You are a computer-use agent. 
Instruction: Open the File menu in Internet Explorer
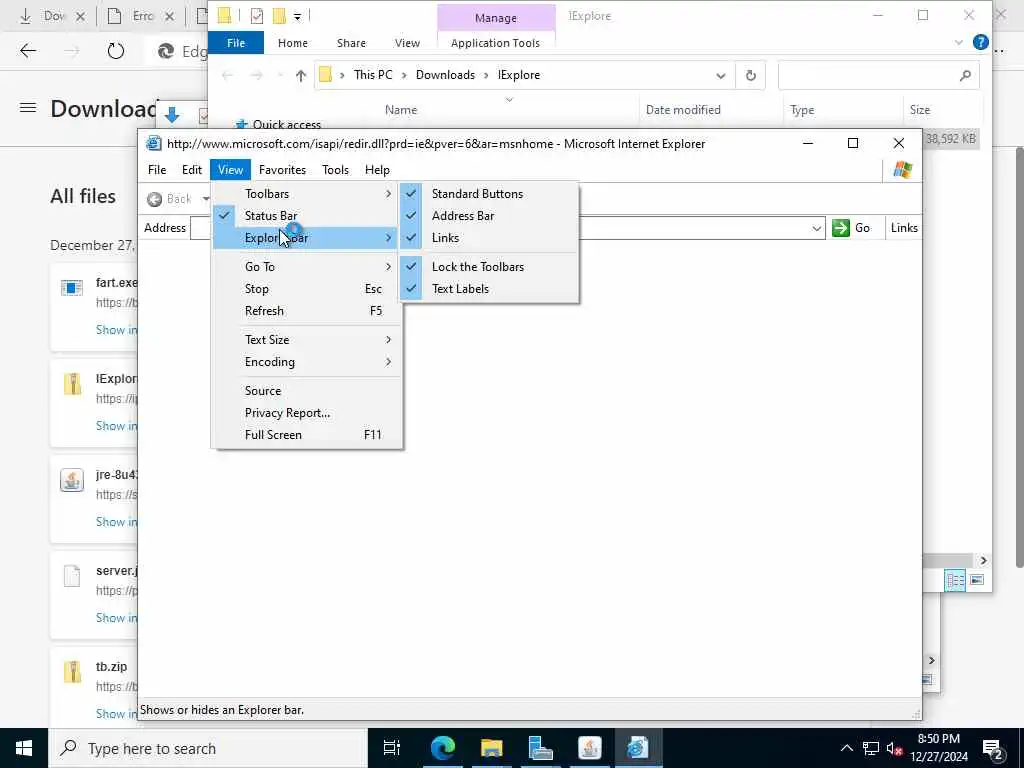pyautogui.click(x=157, y=170)
